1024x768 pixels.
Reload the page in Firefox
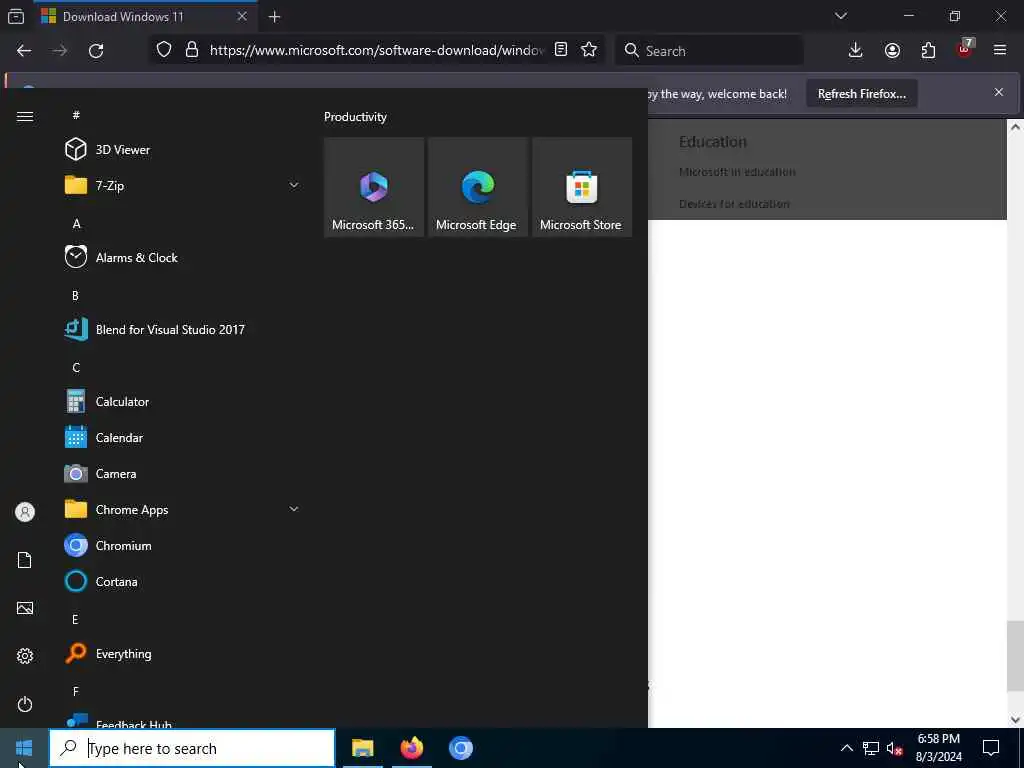coord(96,50)
